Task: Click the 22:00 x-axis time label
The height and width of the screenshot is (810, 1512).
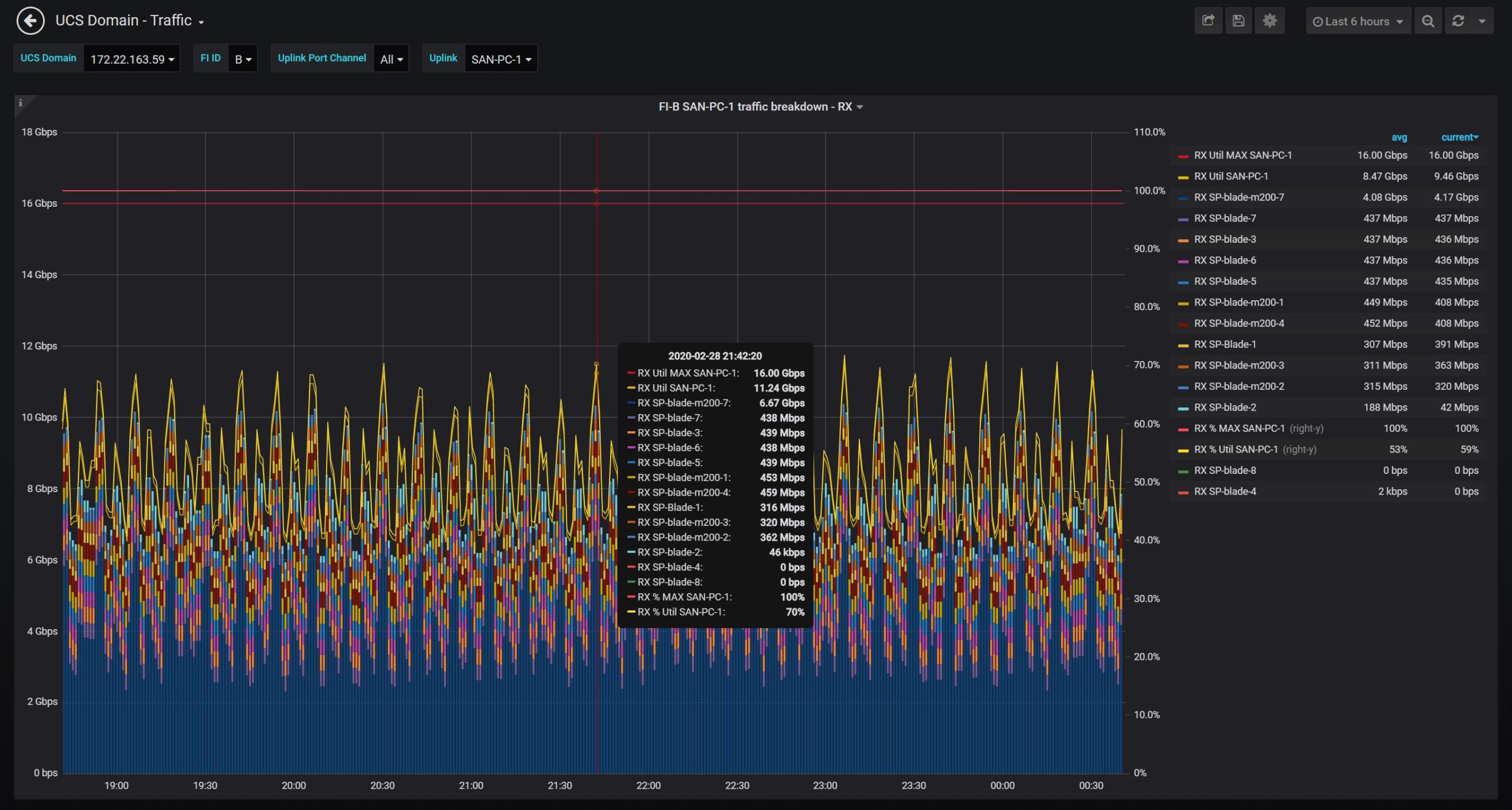Action: [649, 786]
